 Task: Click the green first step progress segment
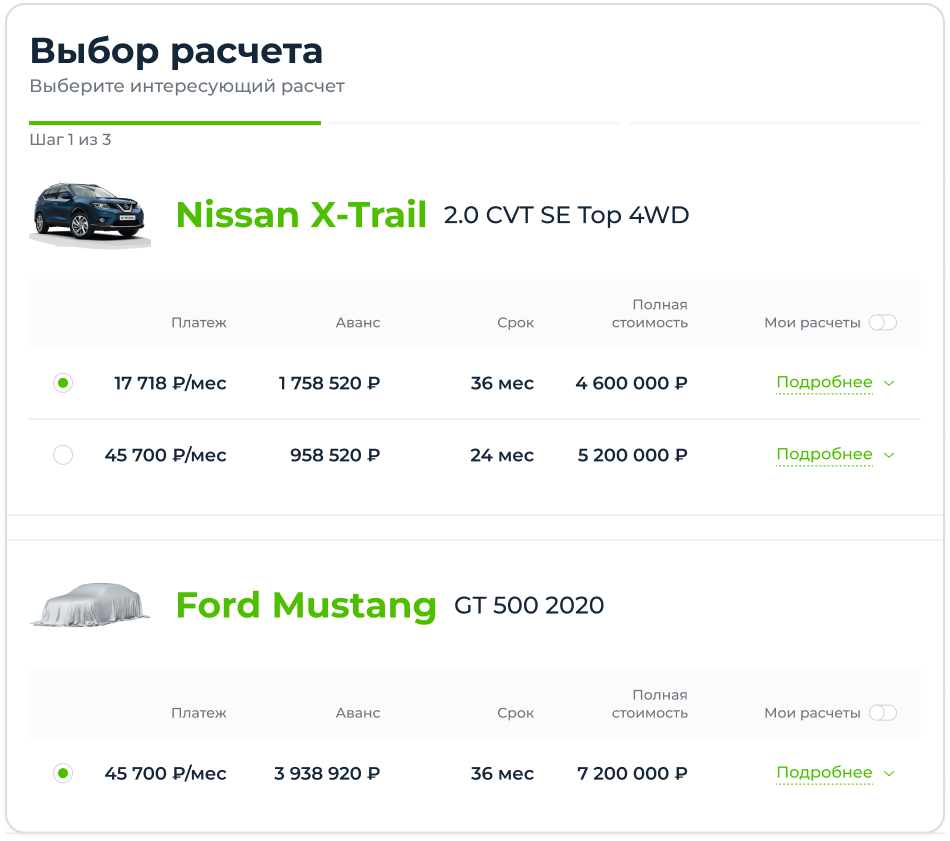pyautogui.click(x=175, y=123)
